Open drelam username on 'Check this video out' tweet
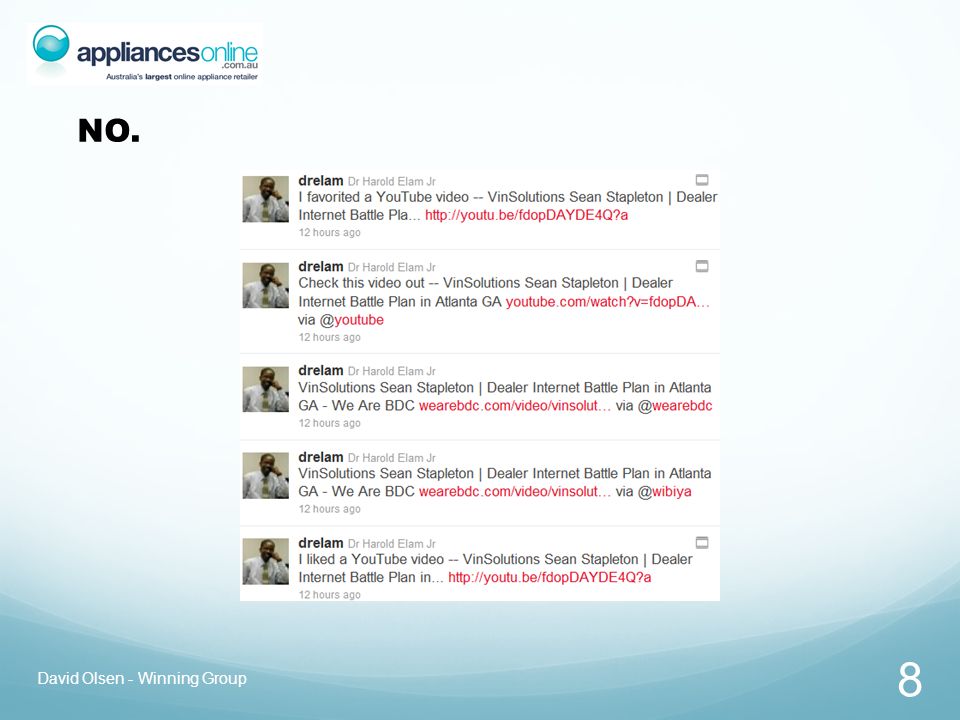 pyautogui.click(x=320, y=266)
